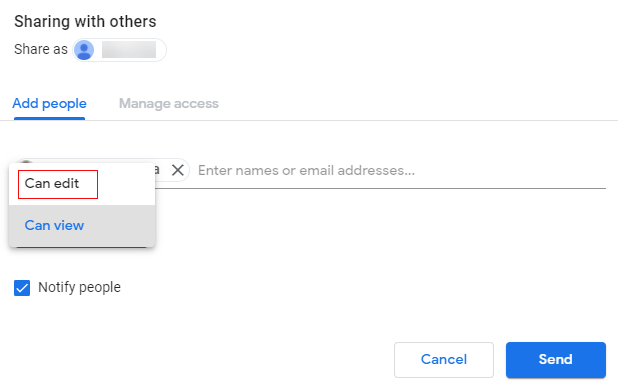Click the Share as label text
Screen dimensions: 618x388
[41, 49]
